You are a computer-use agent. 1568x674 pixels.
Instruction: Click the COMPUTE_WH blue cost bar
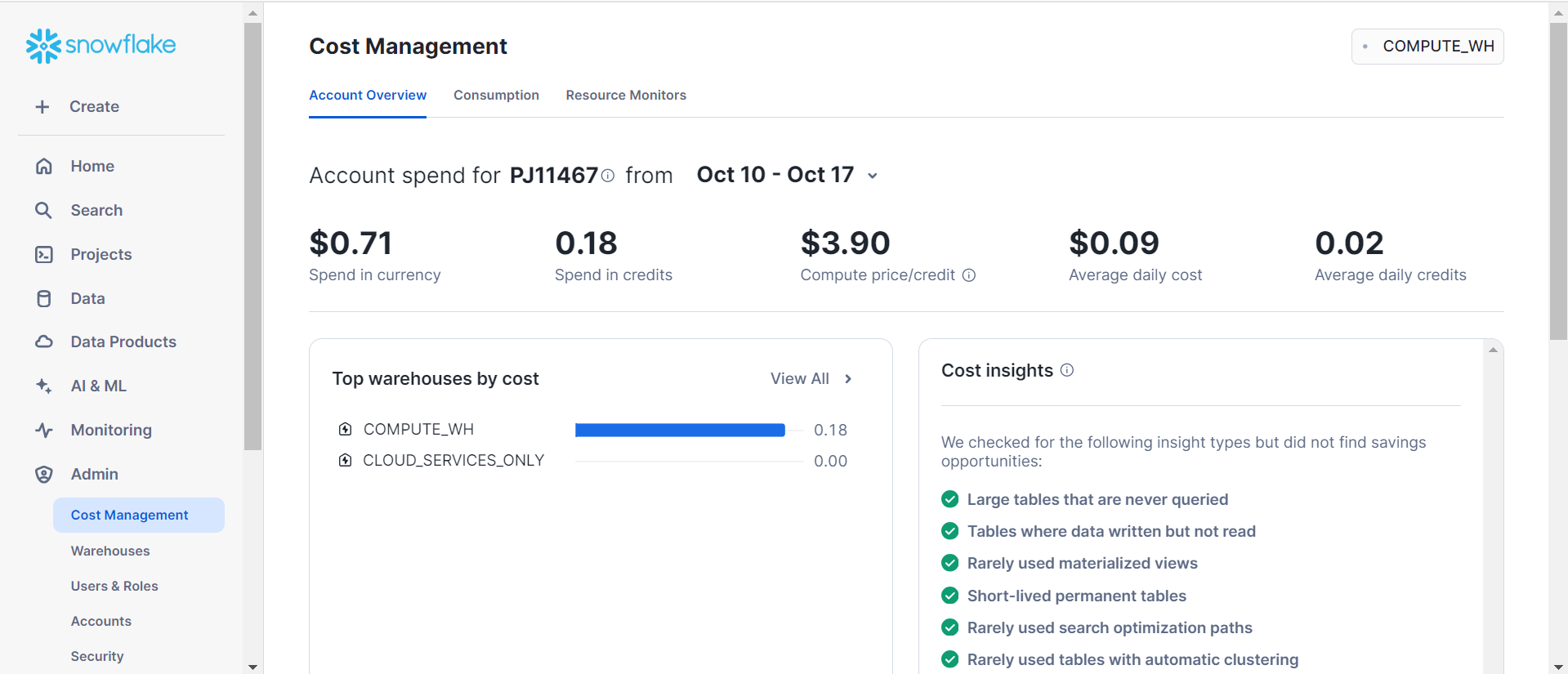(x=680, y=431)
